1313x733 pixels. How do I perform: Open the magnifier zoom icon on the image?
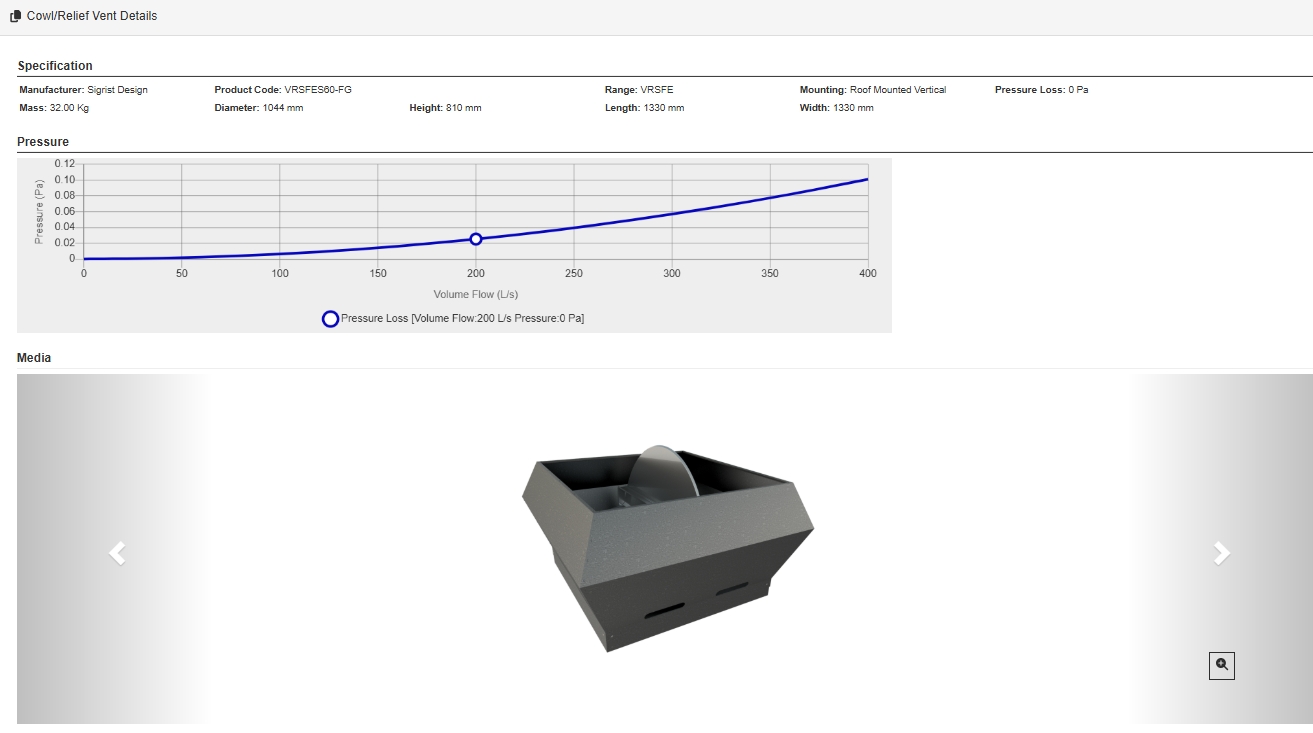(x=1221, y=665)
